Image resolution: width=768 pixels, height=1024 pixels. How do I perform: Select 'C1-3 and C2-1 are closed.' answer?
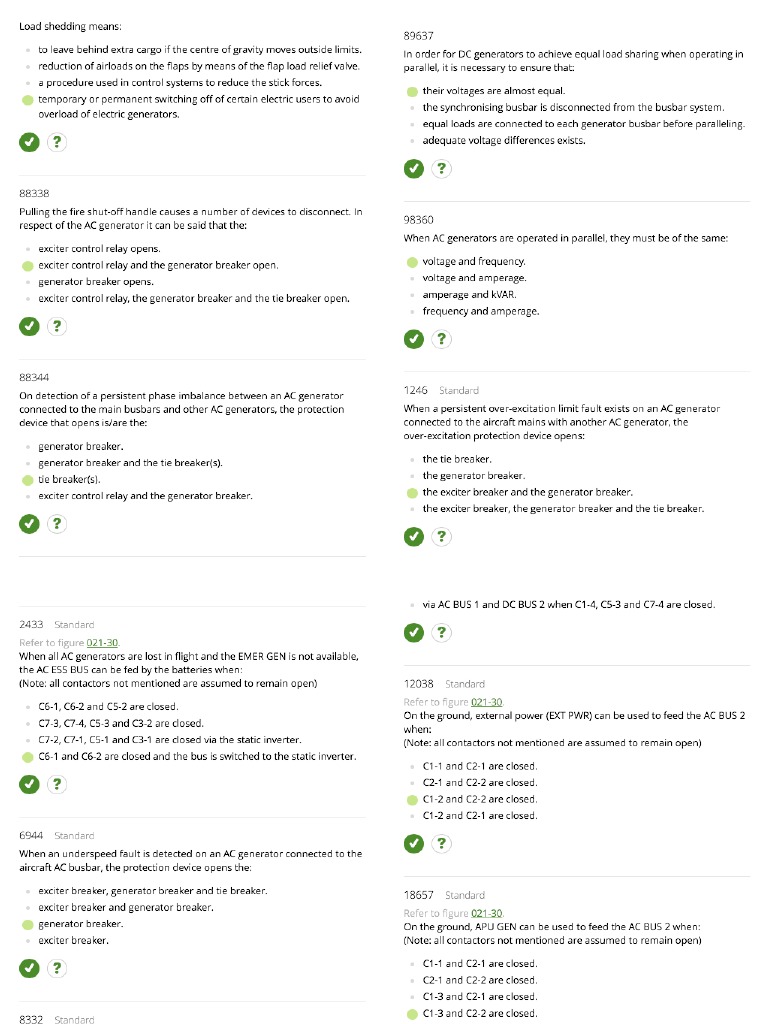coord(479,997)
